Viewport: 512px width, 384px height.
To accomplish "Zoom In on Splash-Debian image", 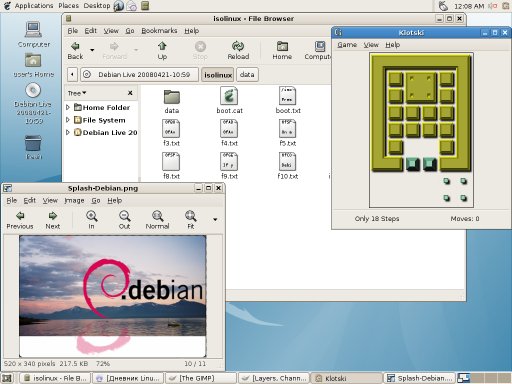I will [x=91, y=220].
